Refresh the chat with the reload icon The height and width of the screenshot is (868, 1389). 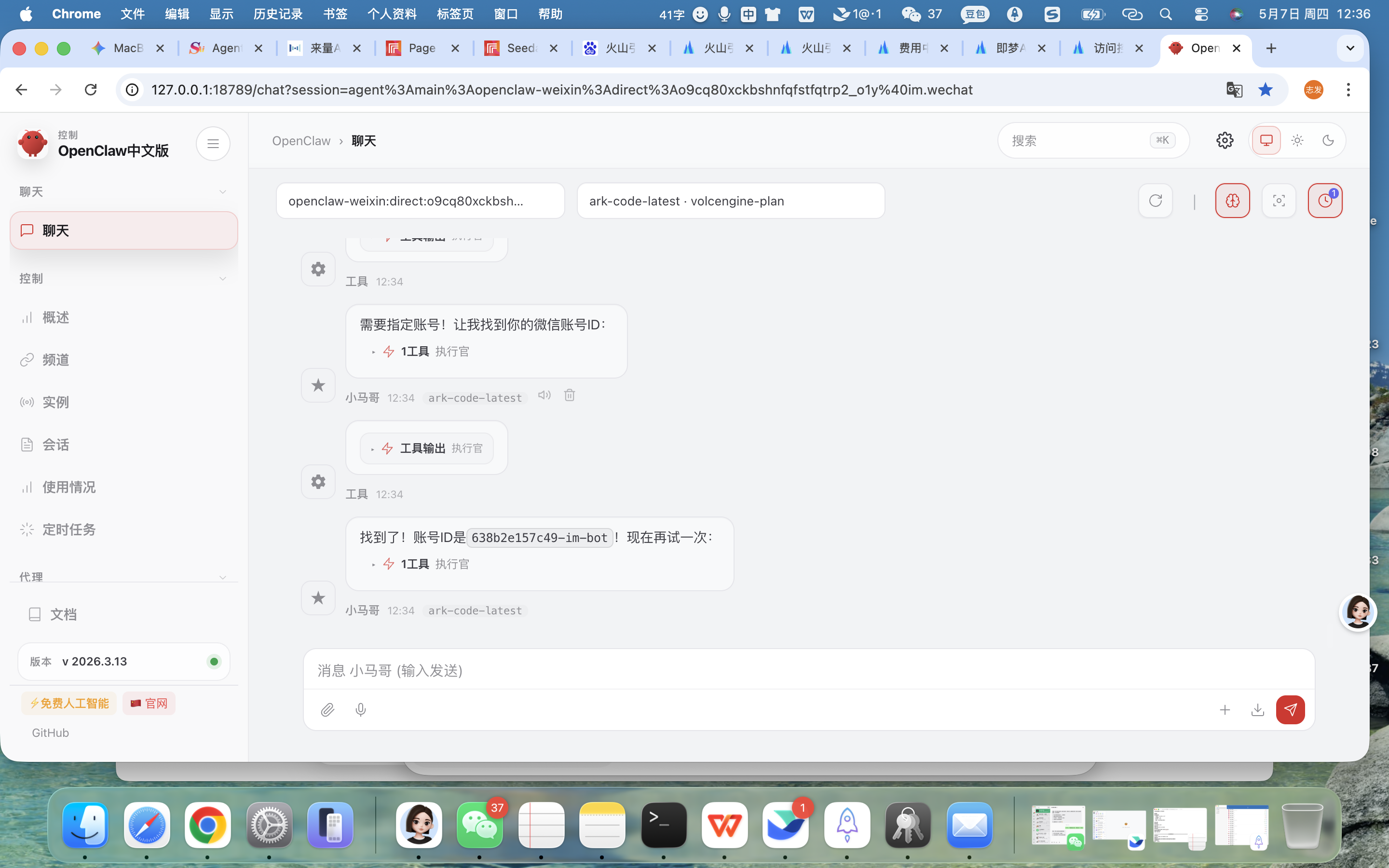(x=1156, y=201)
